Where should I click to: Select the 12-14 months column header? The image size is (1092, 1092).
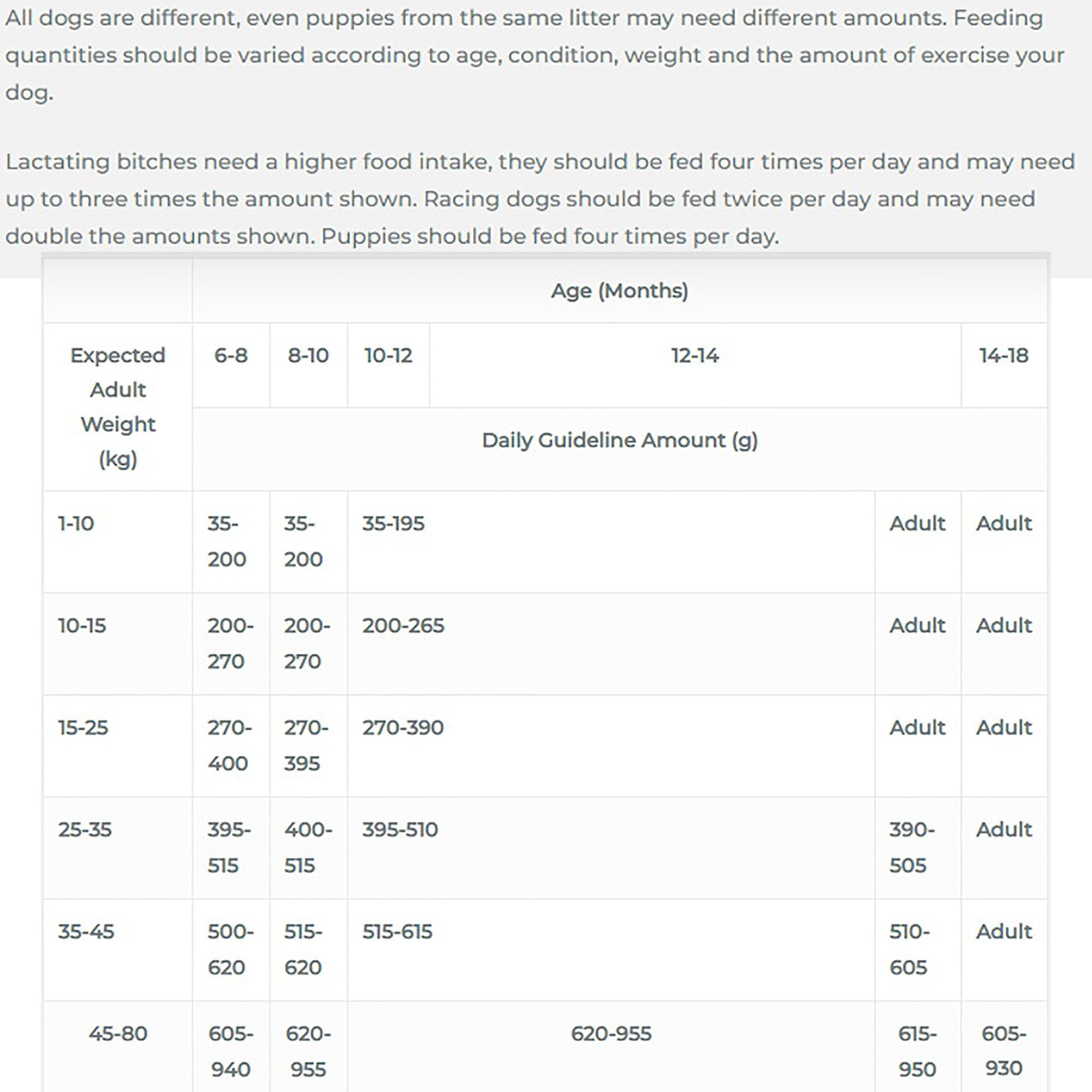pyautogui.click(x=695, y=355)
